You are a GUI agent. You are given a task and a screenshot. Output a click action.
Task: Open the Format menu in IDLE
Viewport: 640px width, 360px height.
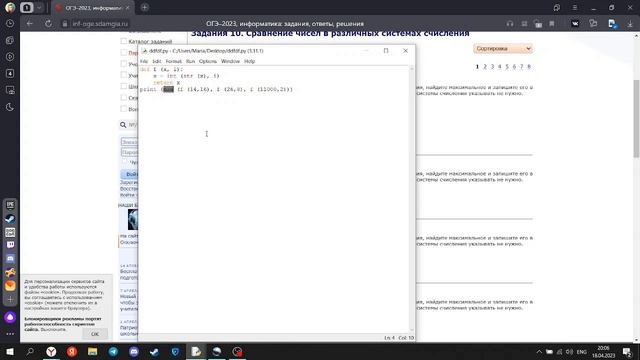(173, 61)
